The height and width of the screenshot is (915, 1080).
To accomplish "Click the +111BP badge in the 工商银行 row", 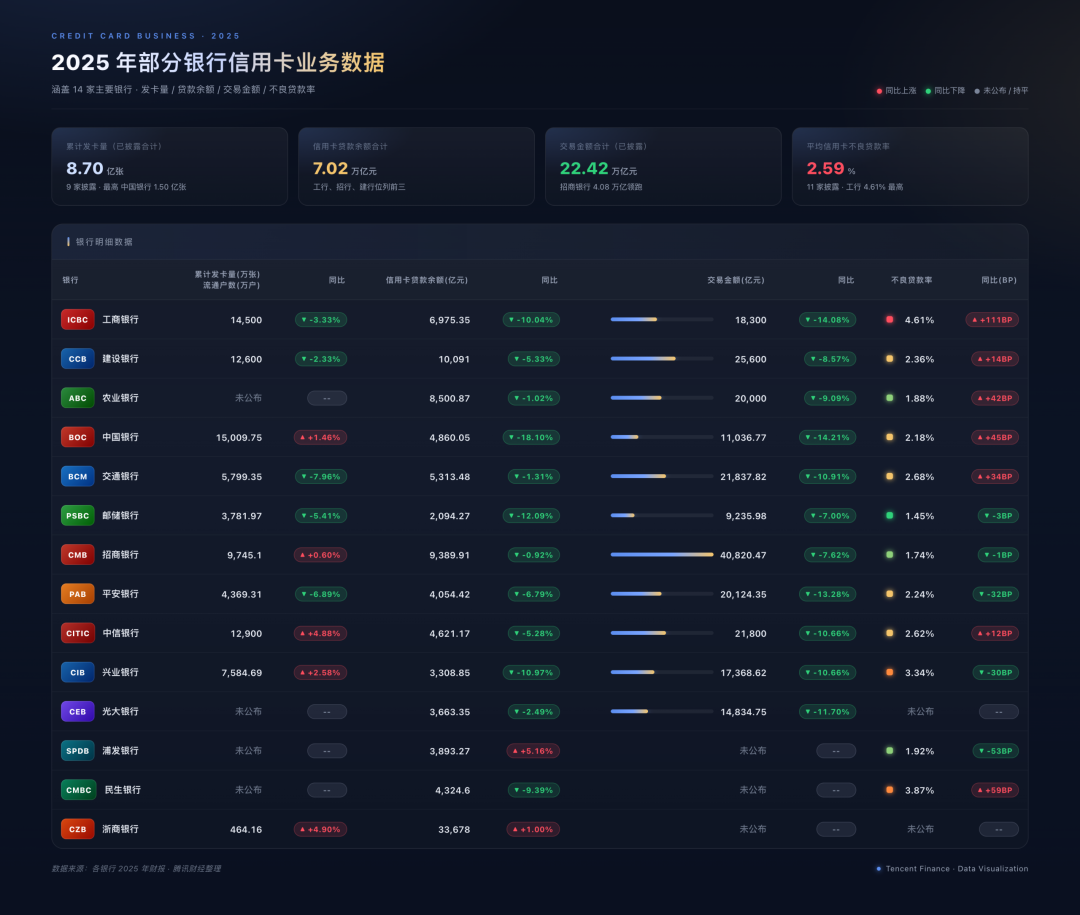I will (993, 320).
